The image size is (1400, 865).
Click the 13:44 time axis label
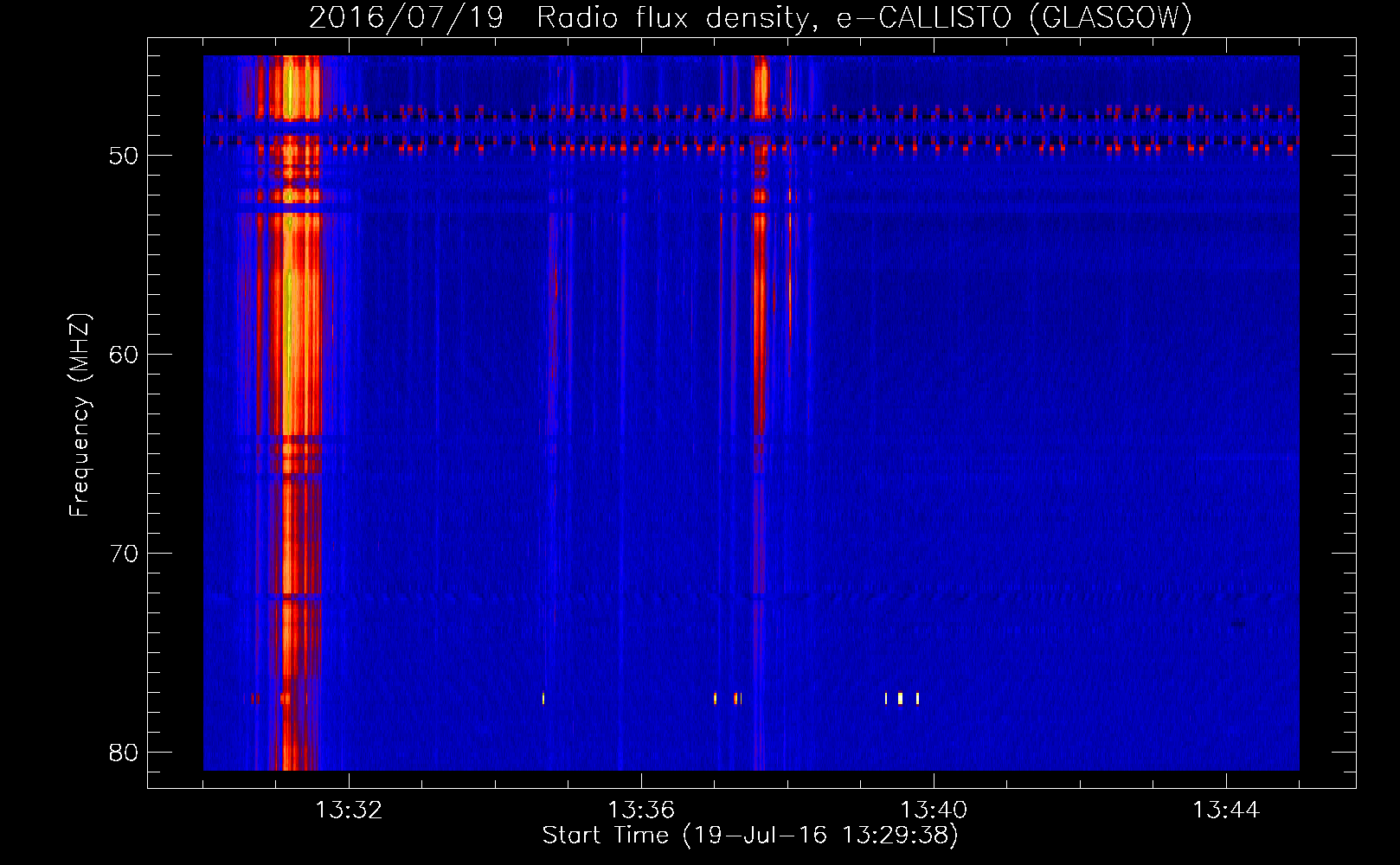click(1226, 811)
